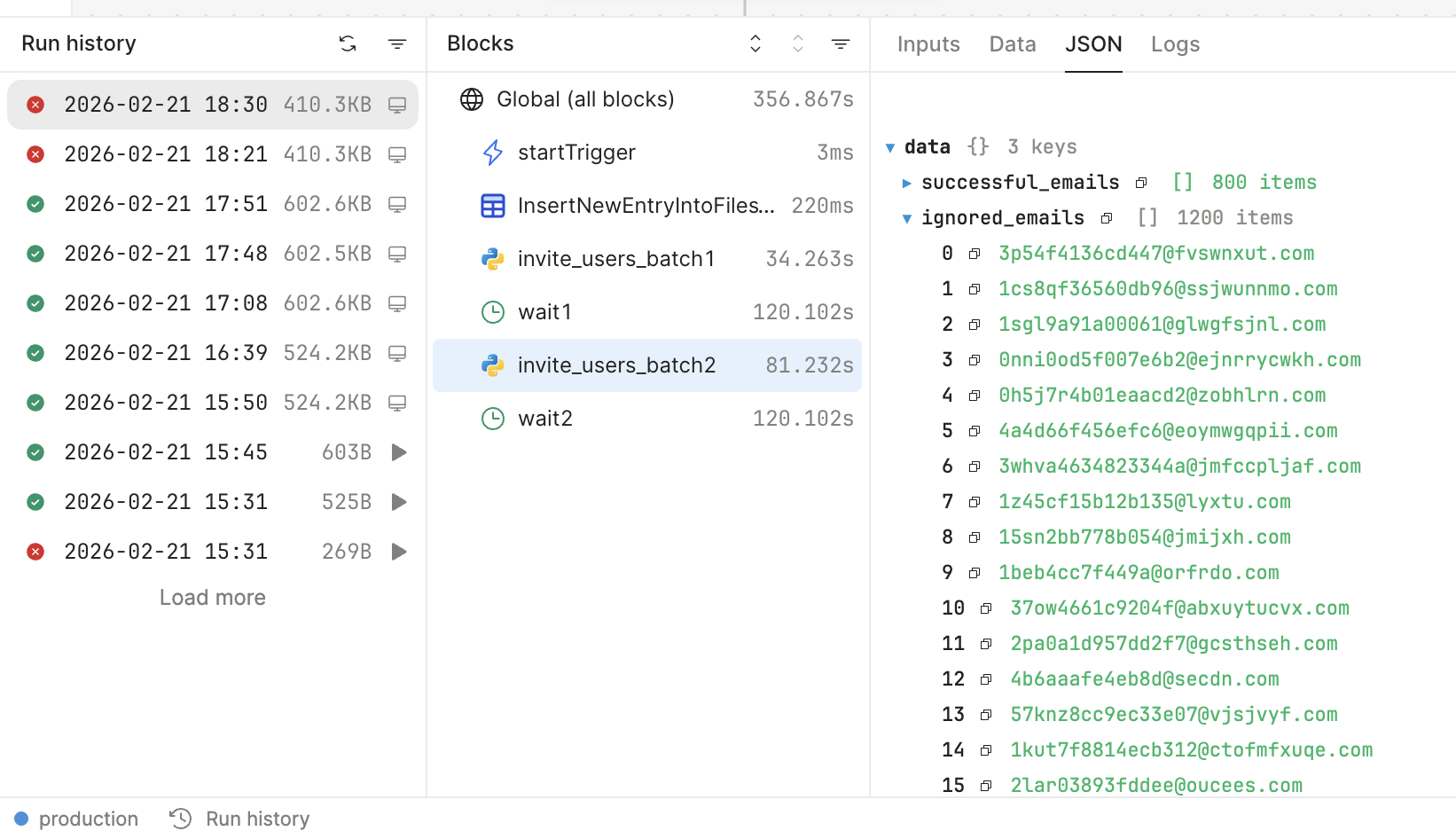
Task: Click the copy icon for email index 0
Action: pos(975,254)
